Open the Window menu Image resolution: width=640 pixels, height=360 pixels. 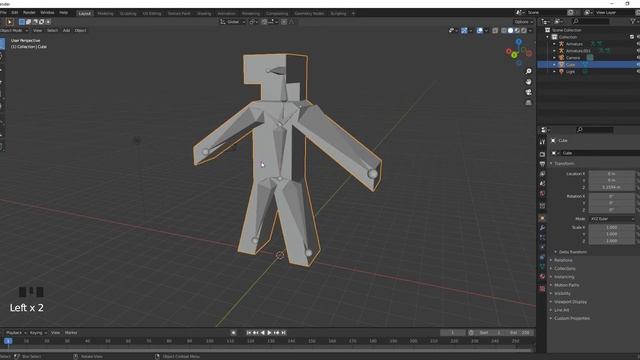coord(47,13)
